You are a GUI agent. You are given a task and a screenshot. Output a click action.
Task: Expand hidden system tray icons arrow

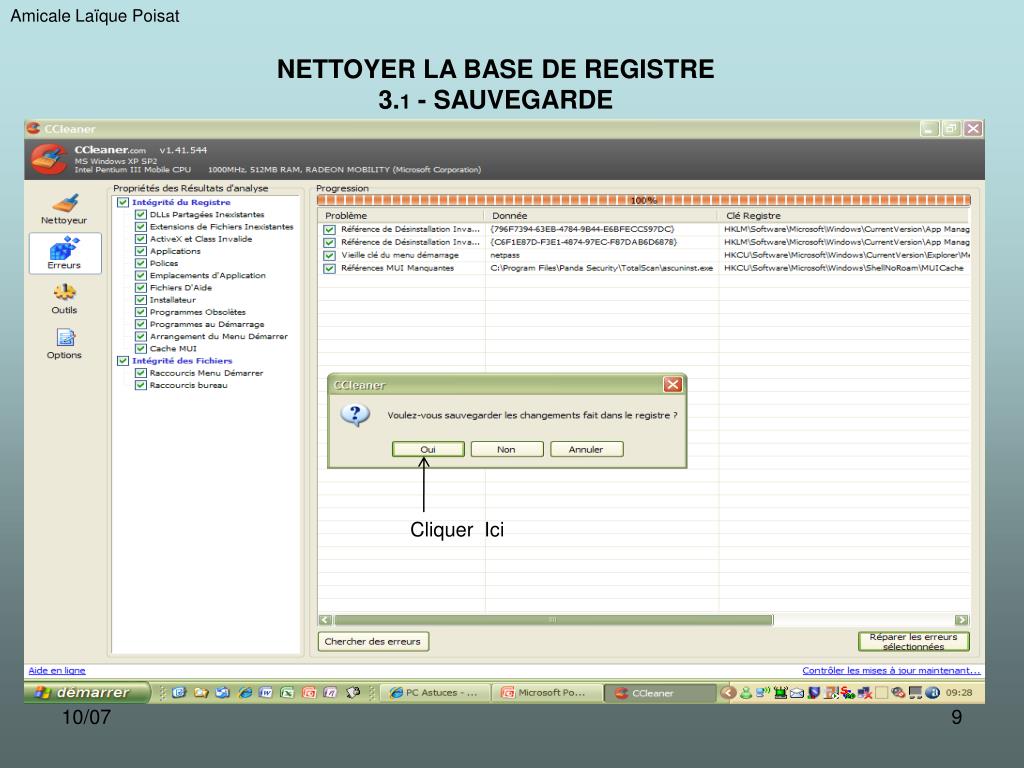pyautogui.click(x=728, y=693)
